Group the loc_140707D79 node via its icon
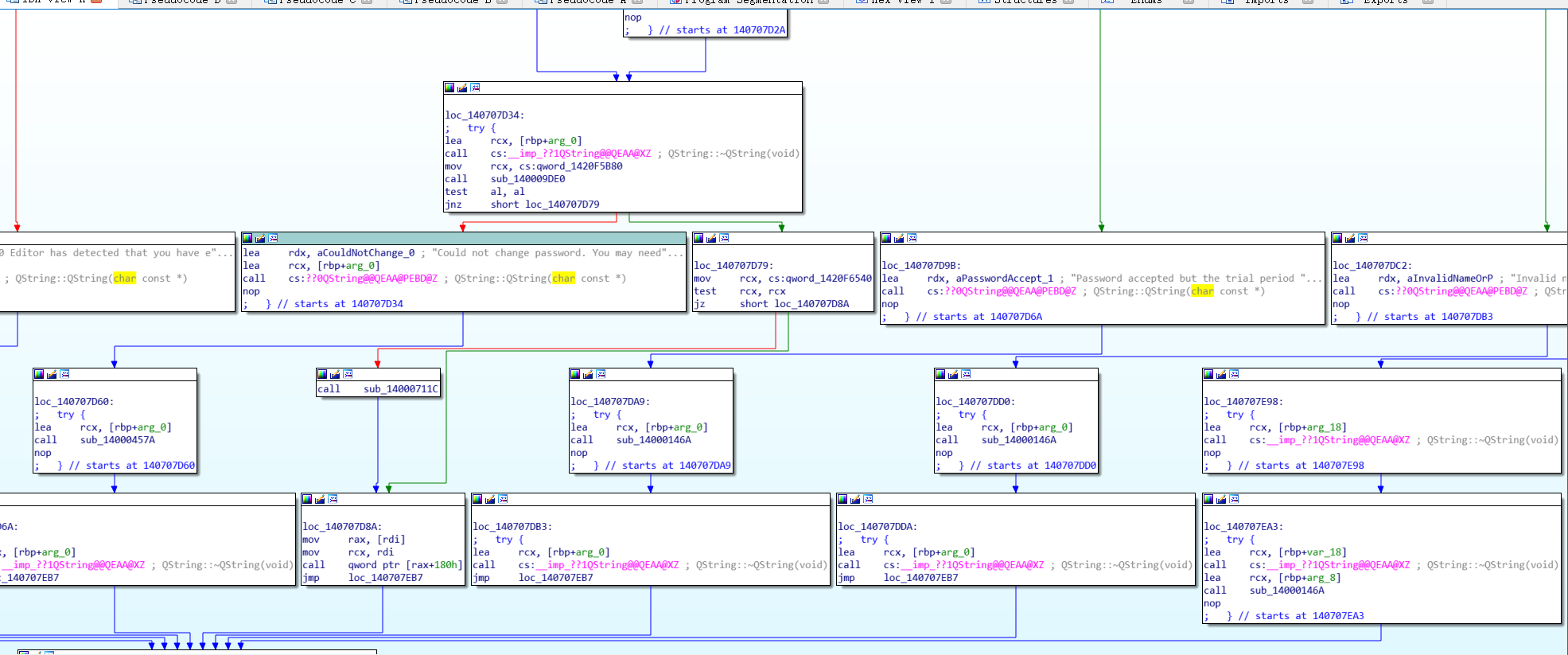1568x655 pixels. pos(724,238)
